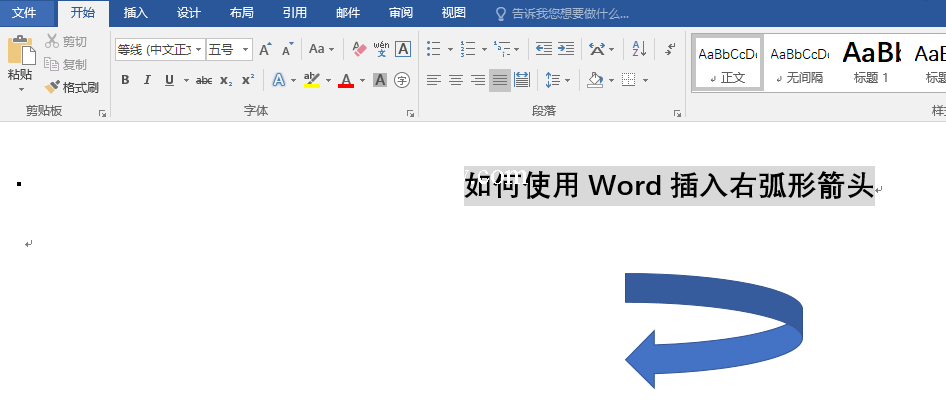This screenshot has width=946, height=405.
Task: Click the multilevel list icon
Action: tap(501, 49)
